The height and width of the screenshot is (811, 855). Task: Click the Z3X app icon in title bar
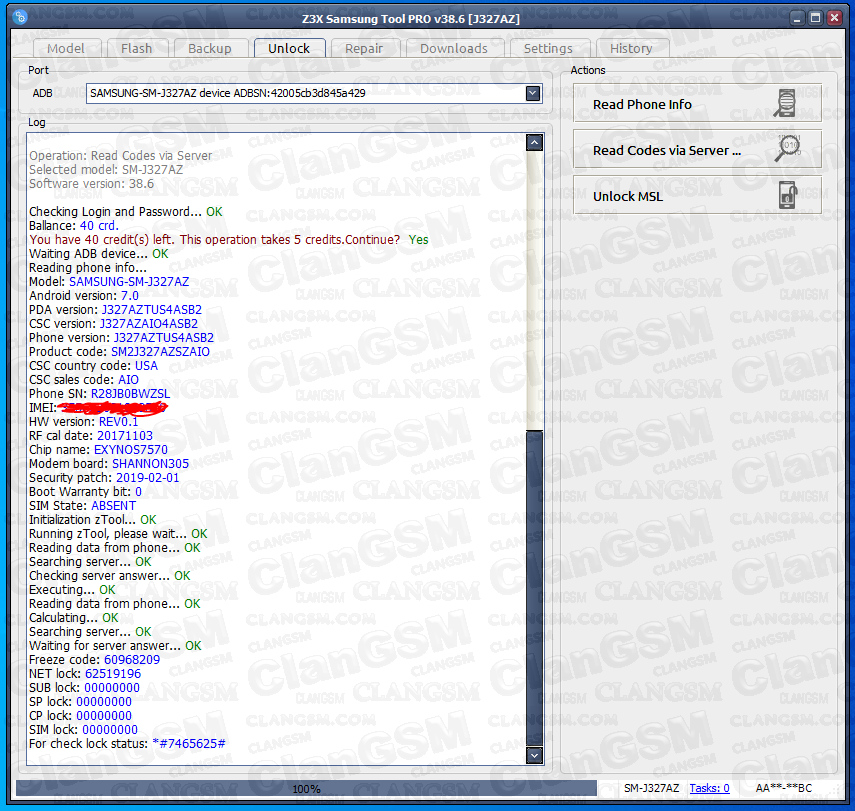pos(20,17)
